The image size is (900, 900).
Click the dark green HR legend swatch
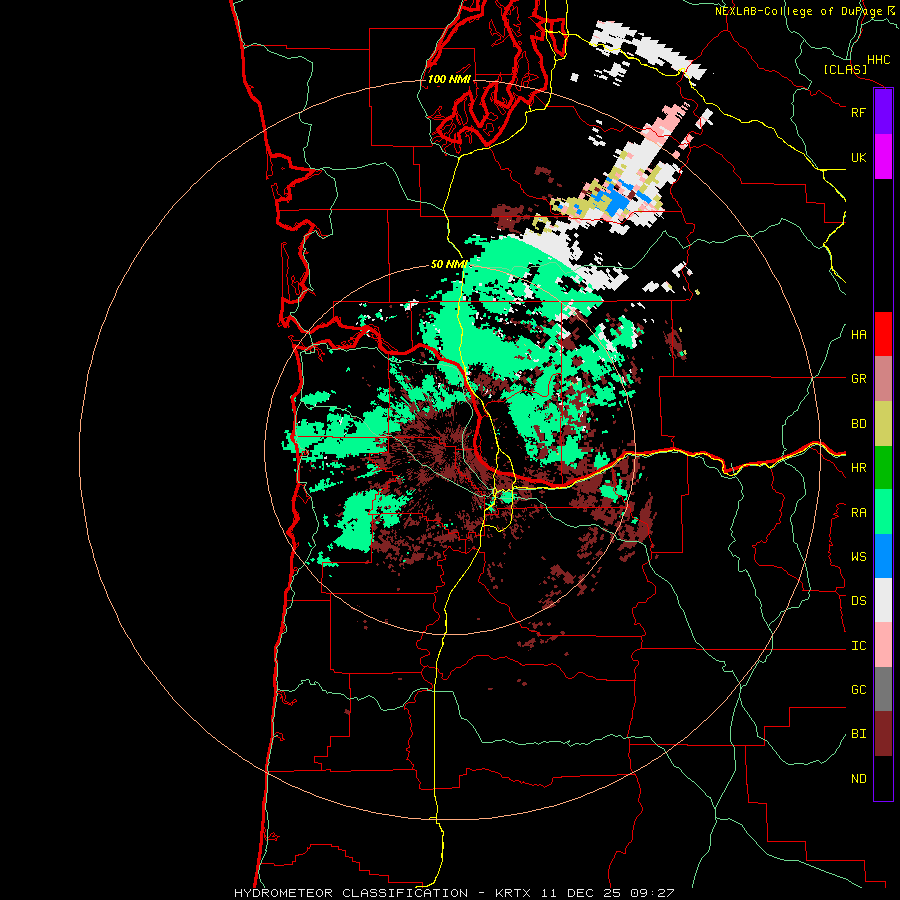pyautogui.click(x=883, y=468)
